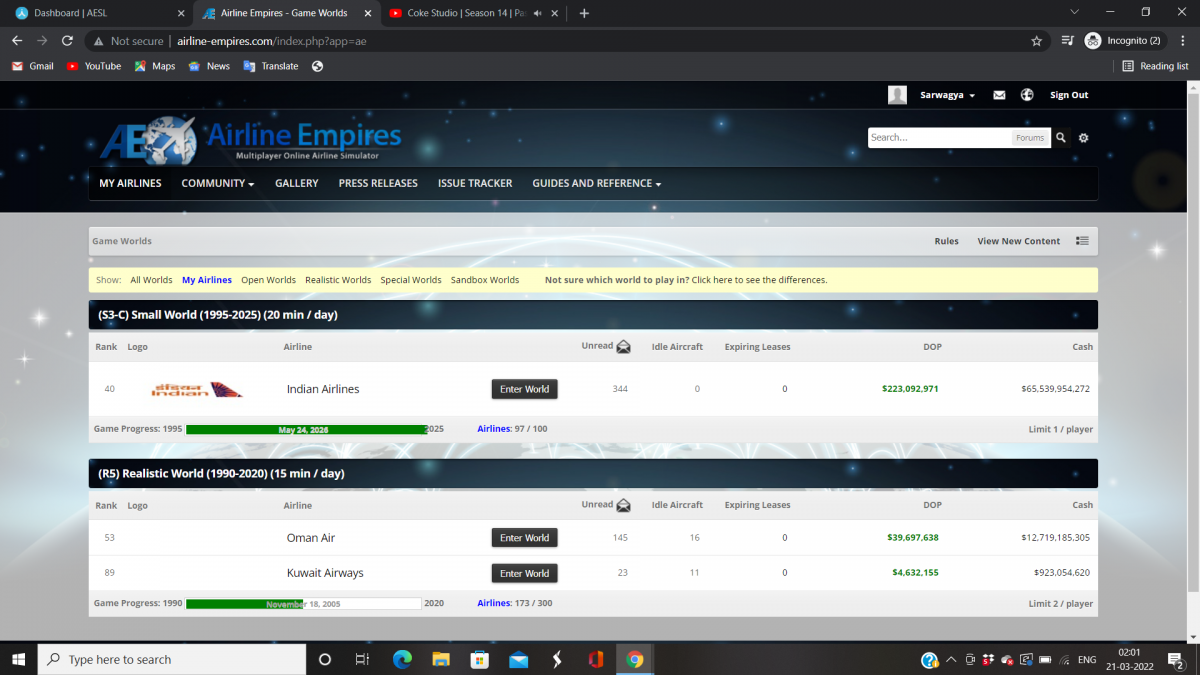Open View New Content
1200x675 pixels.
[x=1018, y=241]
